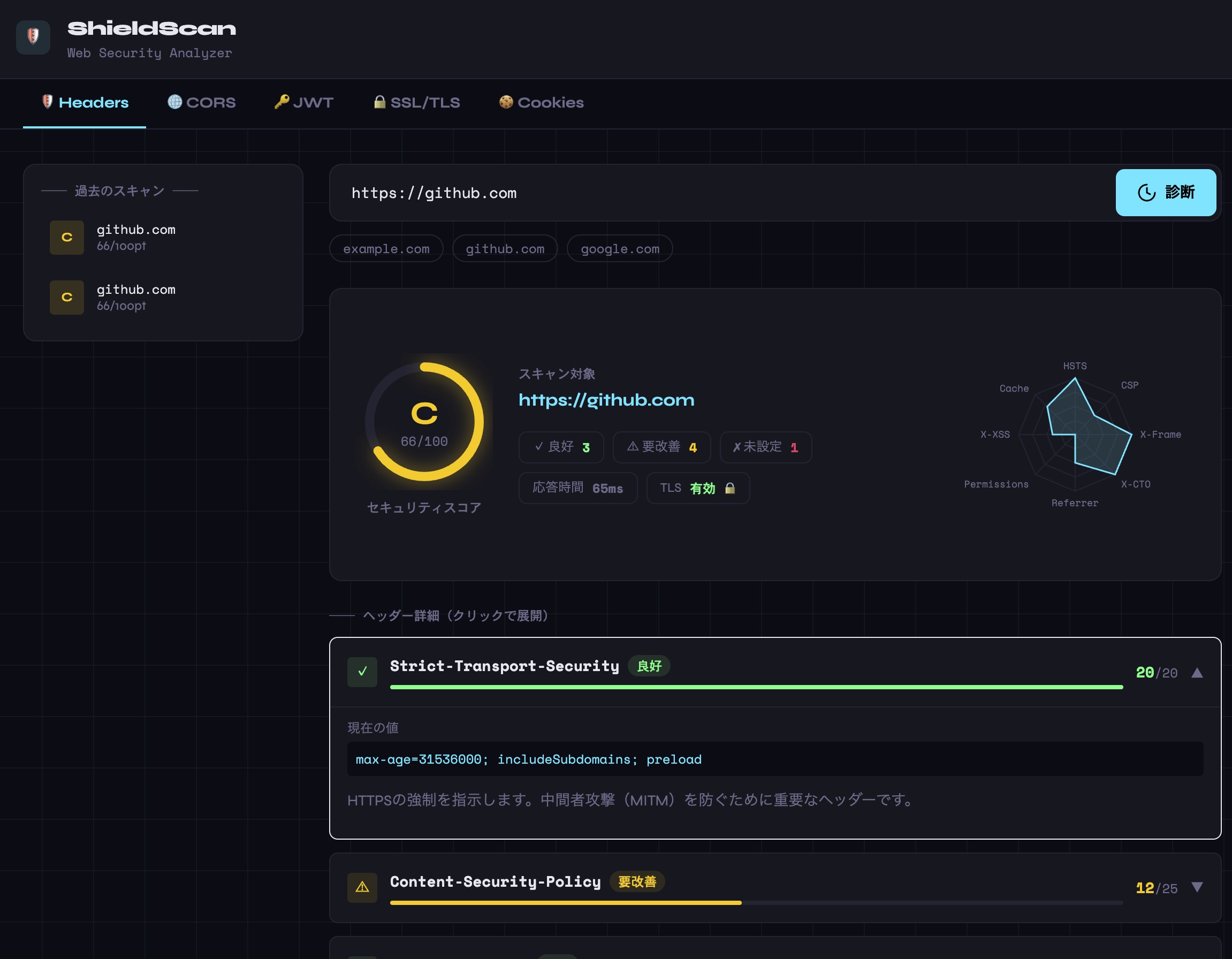Click the max-age=31536000 header value box

tap(775, 759)
